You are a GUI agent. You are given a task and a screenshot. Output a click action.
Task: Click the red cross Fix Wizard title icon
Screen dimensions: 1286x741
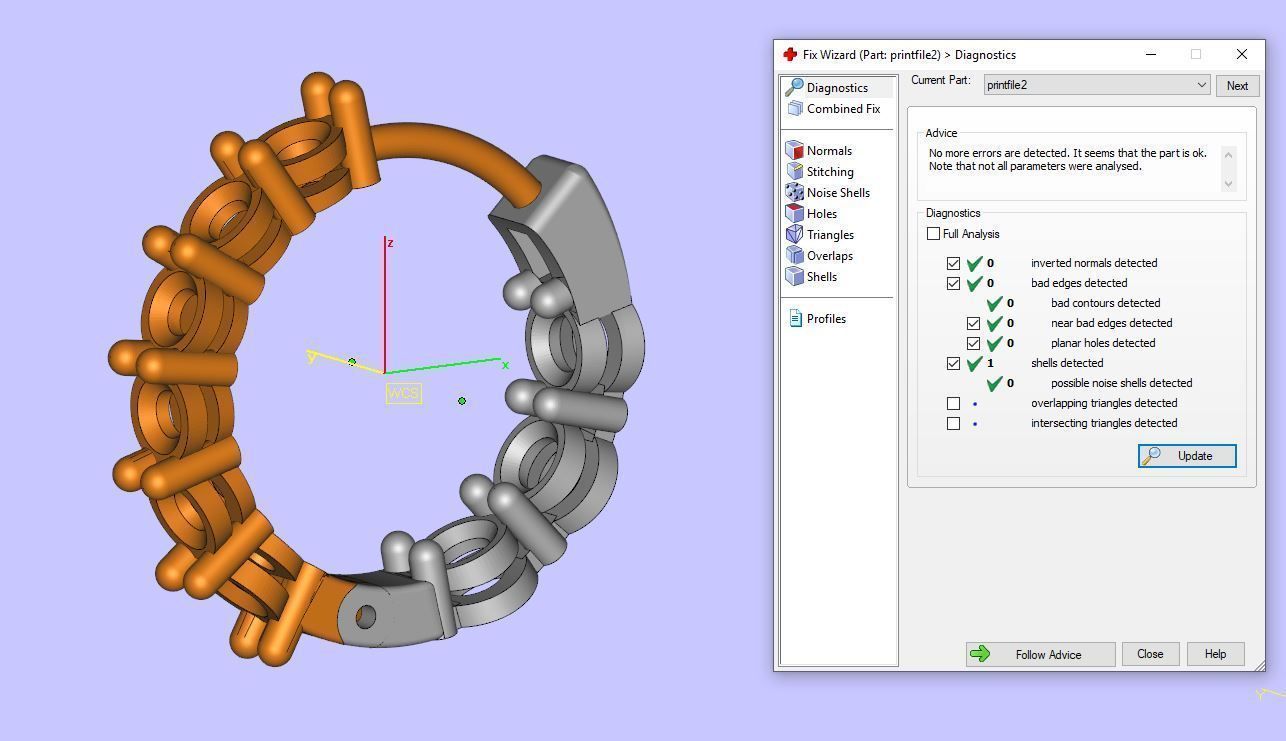790,54
